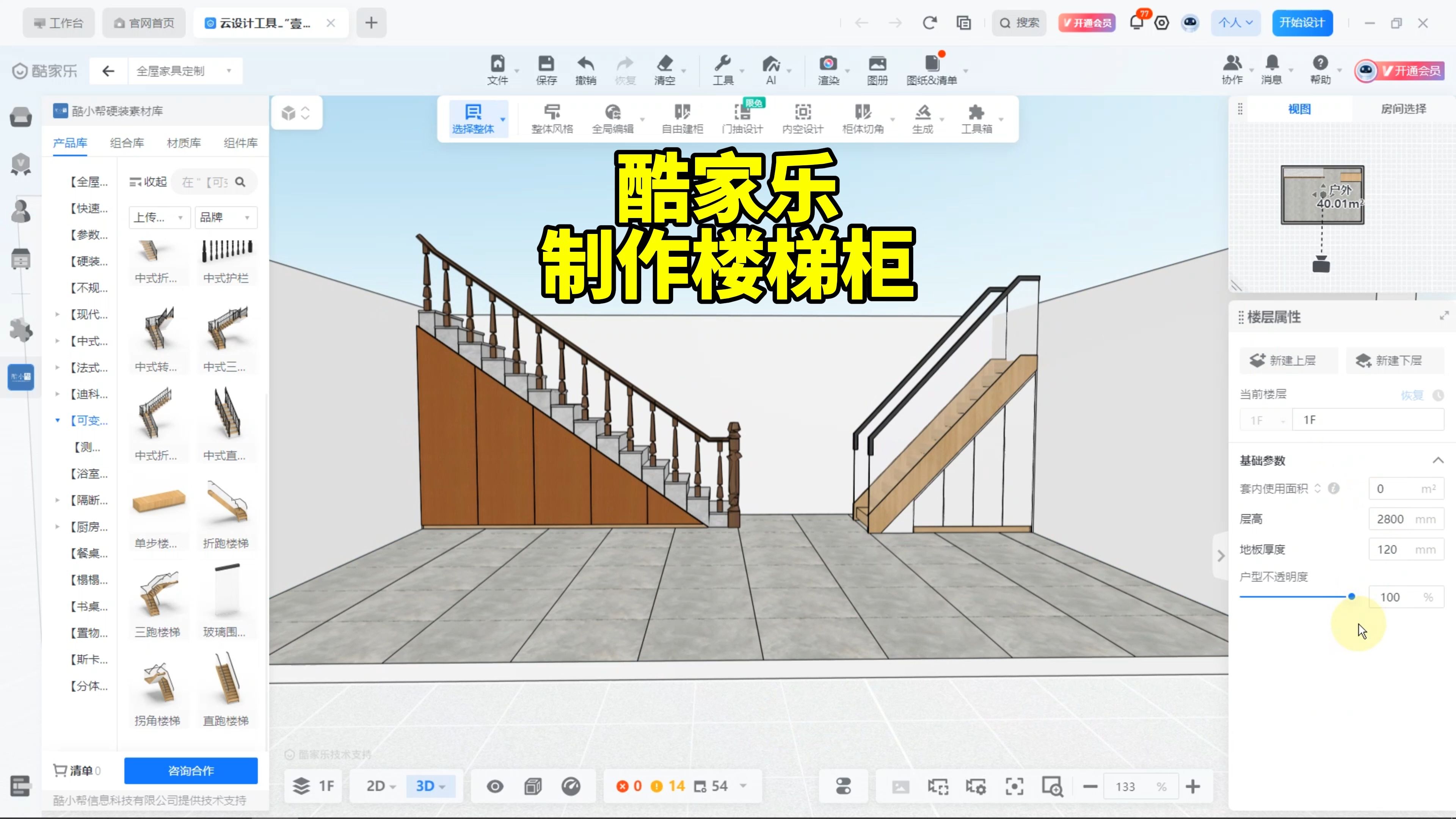Click the 新建上层 button
Viewport: 1456px width, 819px height.
click(x=1288, y=360)
